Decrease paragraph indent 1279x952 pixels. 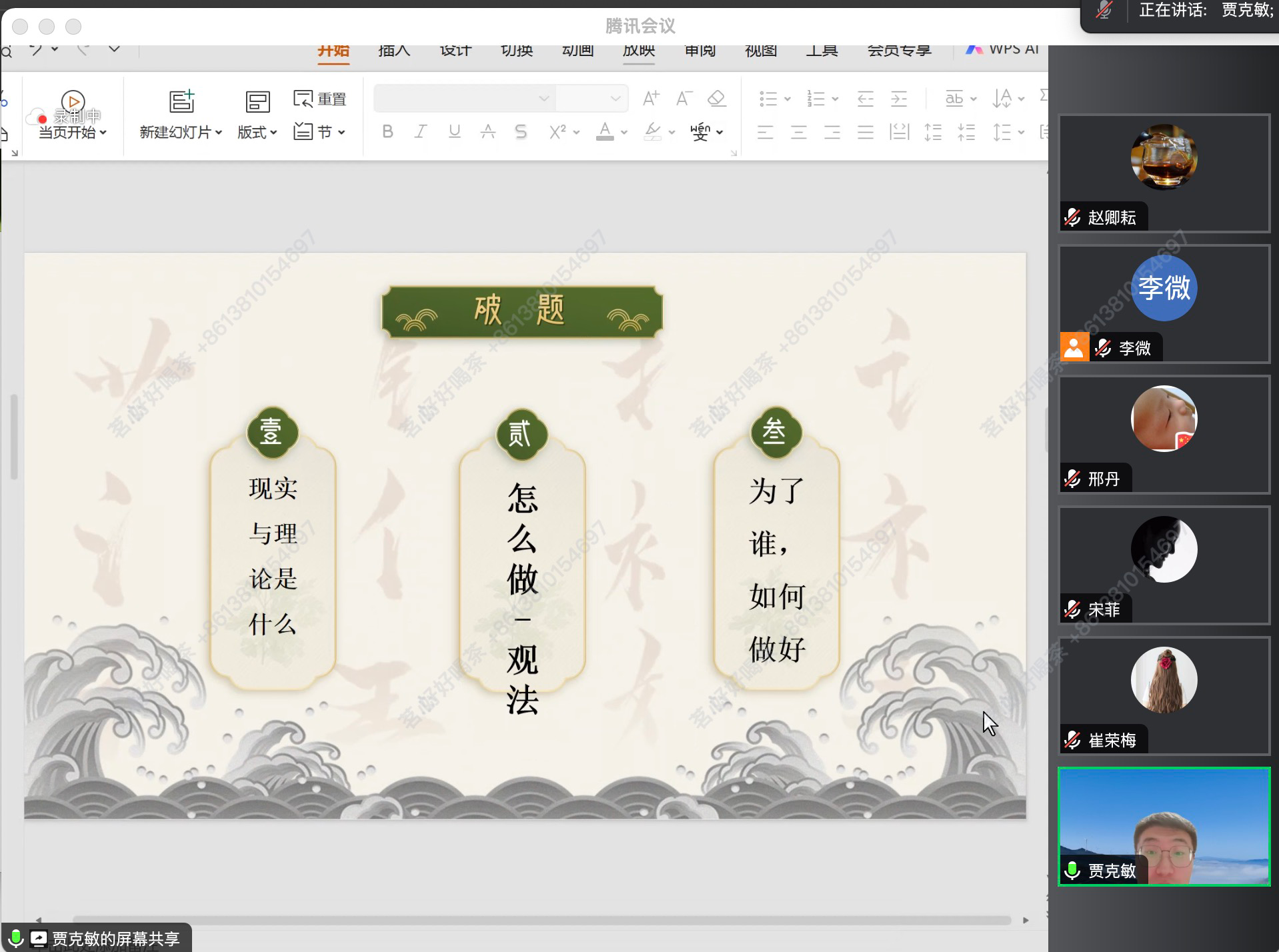[866, 99]
